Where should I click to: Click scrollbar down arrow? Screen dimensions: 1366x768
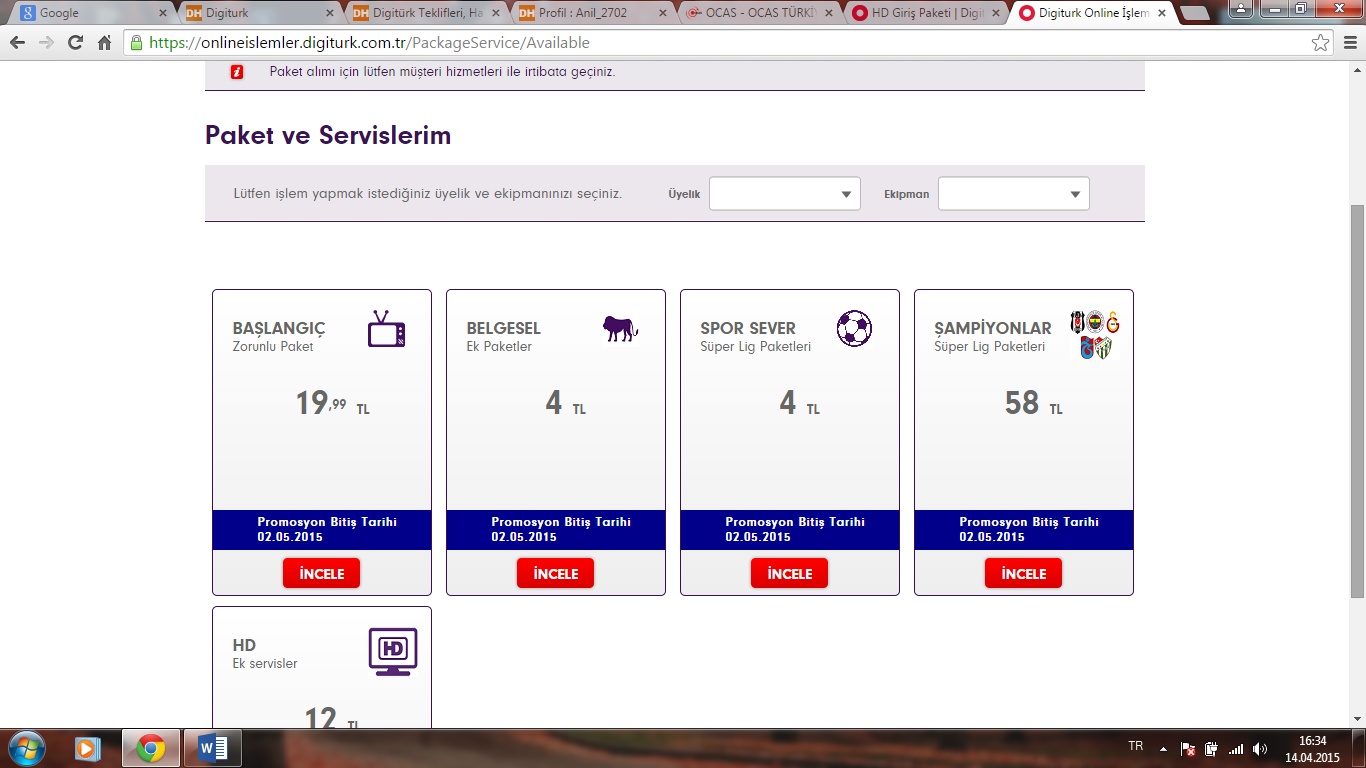point(1357,721)
